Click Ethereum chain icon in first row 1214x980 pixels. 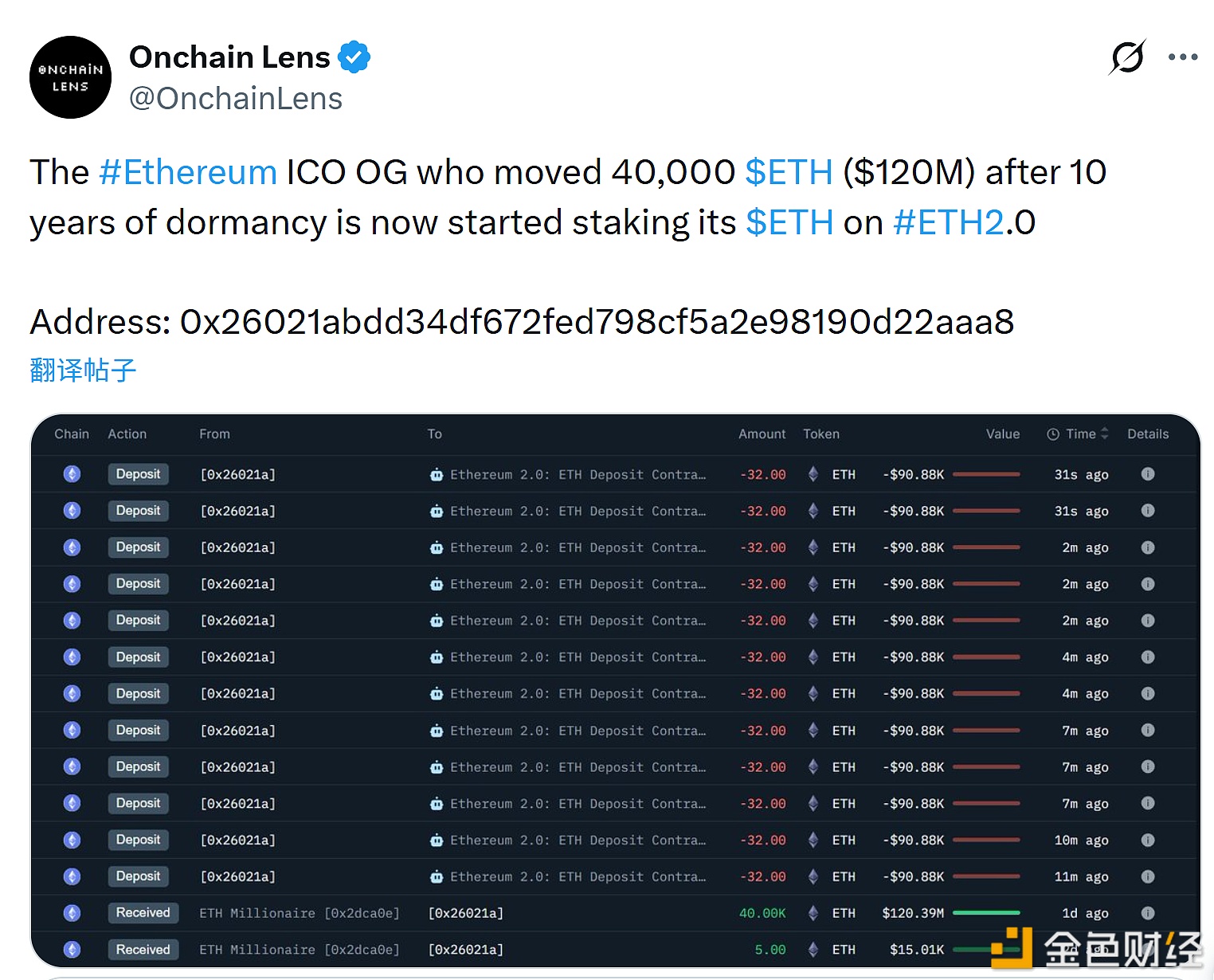[x=72, y=474]
